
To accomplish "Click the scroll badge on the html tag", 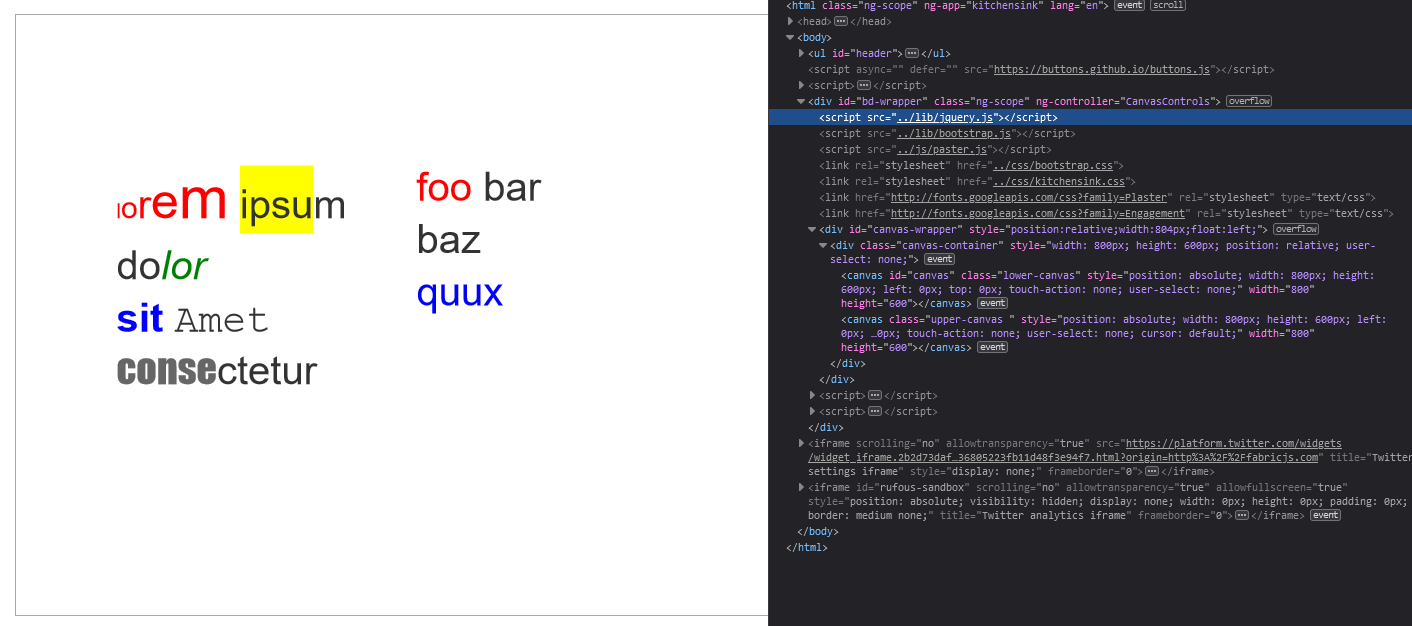I will (x=1168, y=5).
